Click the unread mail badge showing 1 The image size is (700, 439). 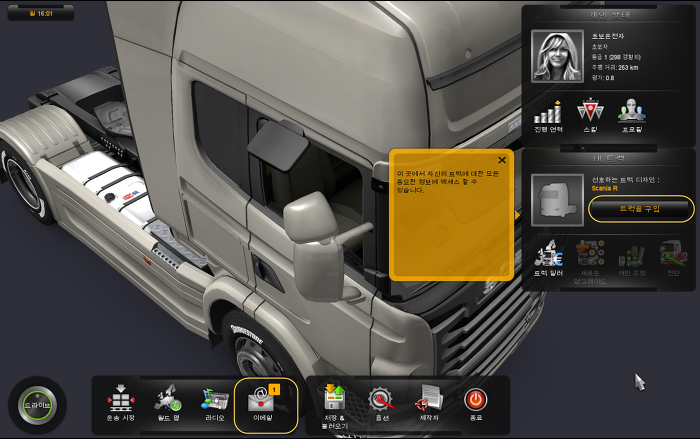point(274,389)
